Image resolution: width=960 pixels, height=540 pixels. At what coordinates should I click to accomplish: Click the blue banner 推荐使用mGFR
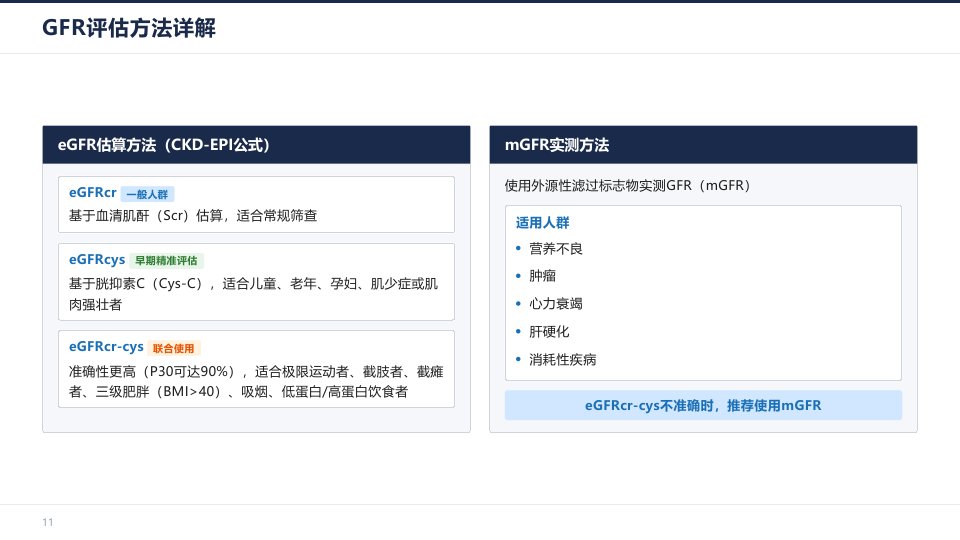pyautogui.click(x=703, y=405)
